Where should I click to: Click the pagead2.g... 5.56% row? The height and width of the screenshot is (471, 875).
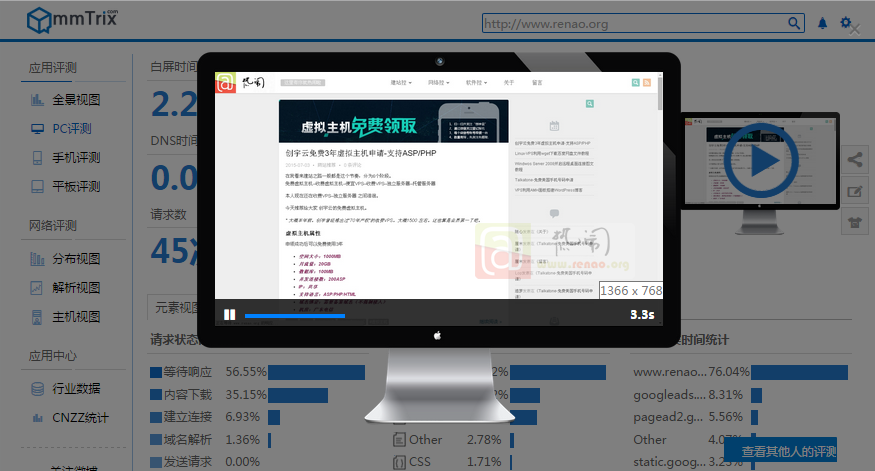click(695, 417)
